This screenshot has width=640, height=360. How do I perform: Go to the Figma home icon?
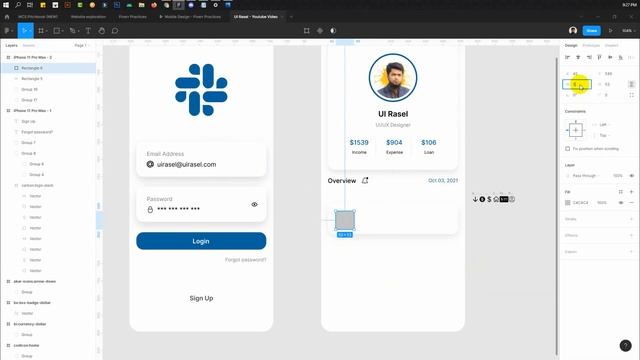[x=7, y=17]
